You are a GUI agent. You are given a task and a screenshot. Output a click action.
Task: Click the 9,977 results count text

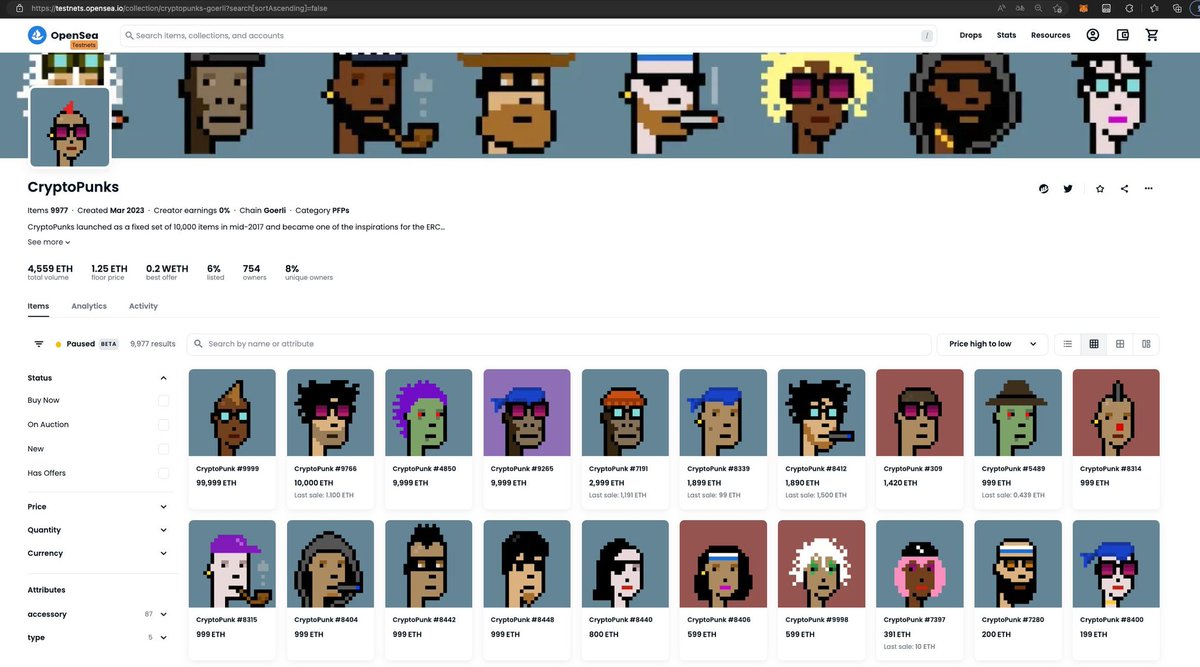coord(153,344)
